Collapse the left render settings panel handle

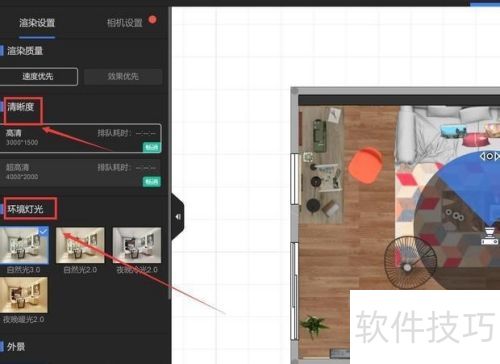[x=178, y=217]
